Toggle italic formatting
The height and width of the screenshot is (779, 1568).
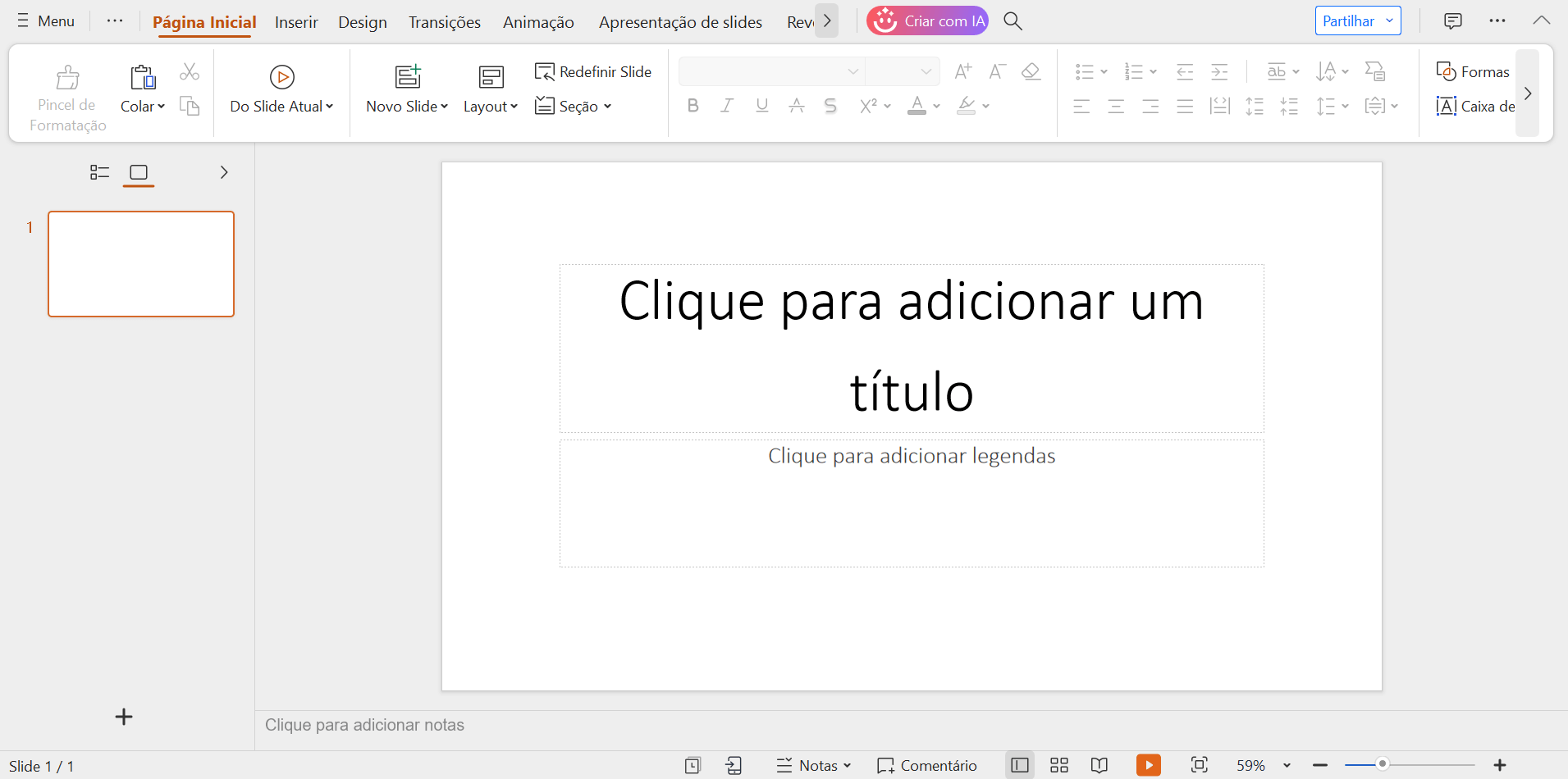click(727, 105)
